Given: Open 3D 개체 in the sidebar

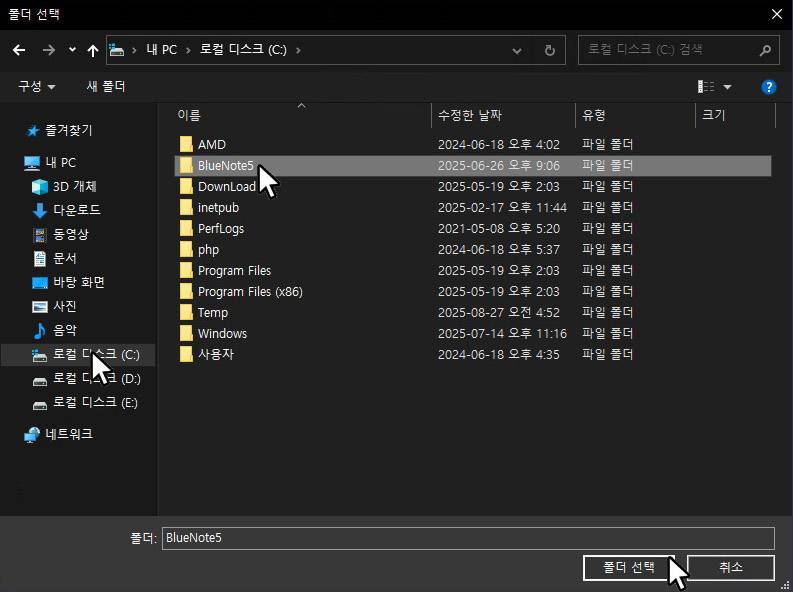Looking at the screenshot, I should (x=64, y=187).
